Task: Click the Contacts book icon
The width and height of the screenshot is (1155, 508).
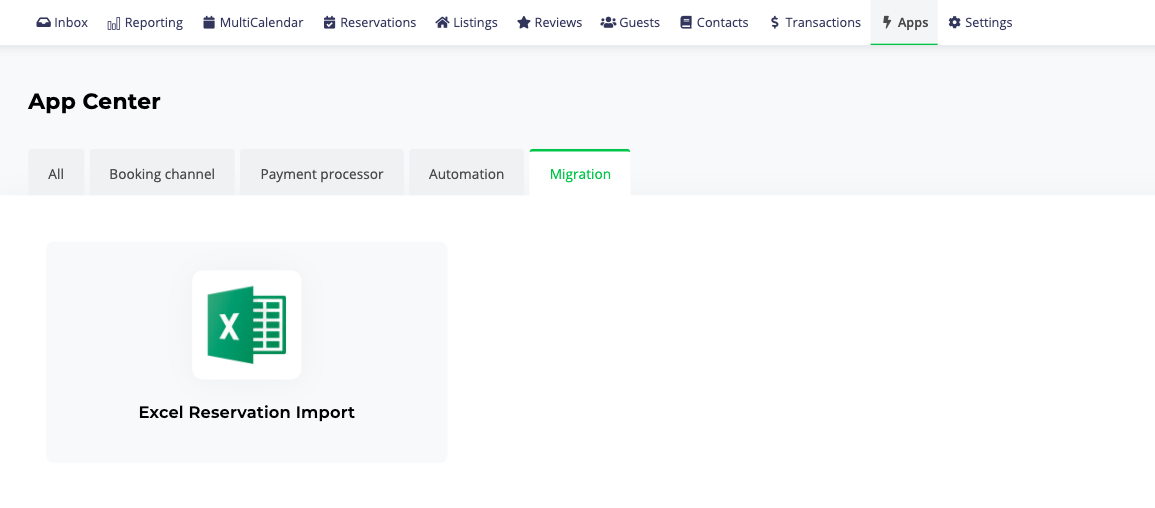Action: tap(686, 23)
